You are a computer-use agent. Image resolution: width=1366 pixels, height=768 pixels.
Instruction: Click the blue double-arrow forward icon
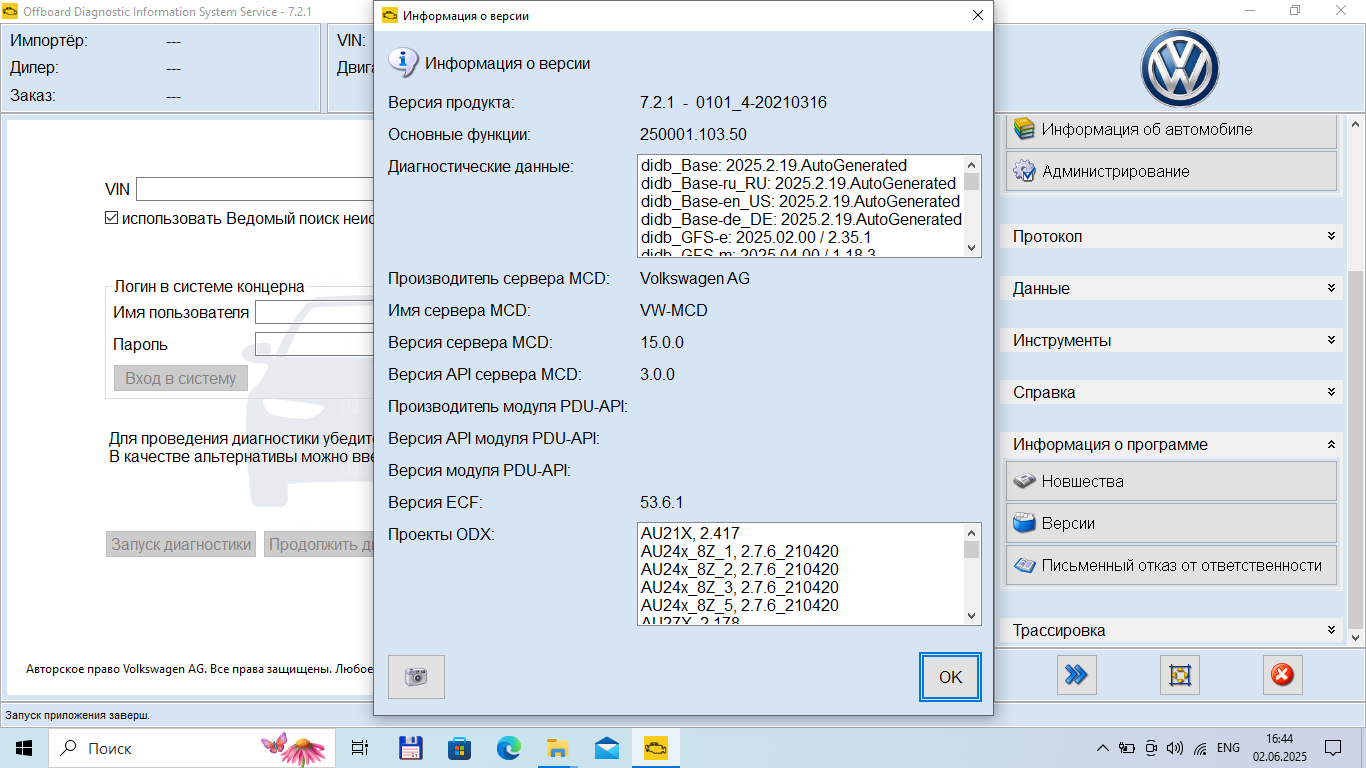pos(1076,675)
